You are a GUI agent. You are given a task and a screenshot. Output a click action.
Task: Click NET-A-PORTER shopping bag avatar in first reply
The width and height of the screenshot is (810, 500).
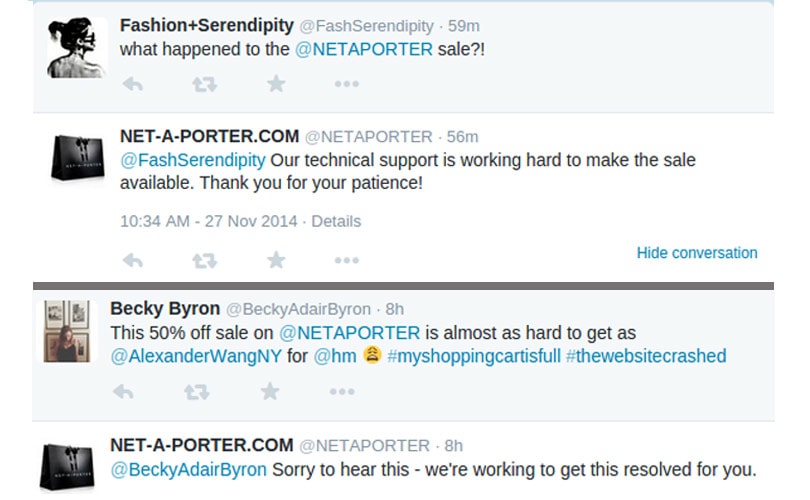(x=77, y=157)
